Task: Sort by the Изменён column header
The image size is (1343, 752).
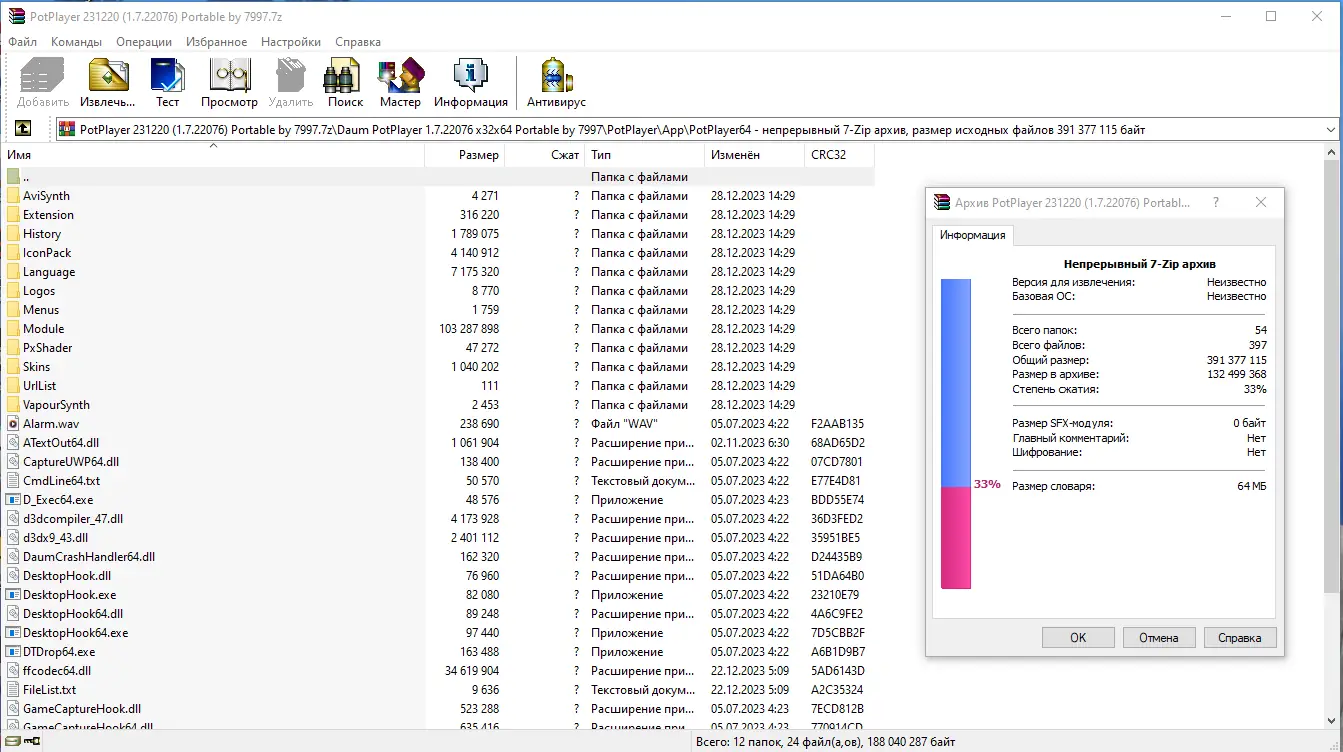Action: tap(754, 155)
